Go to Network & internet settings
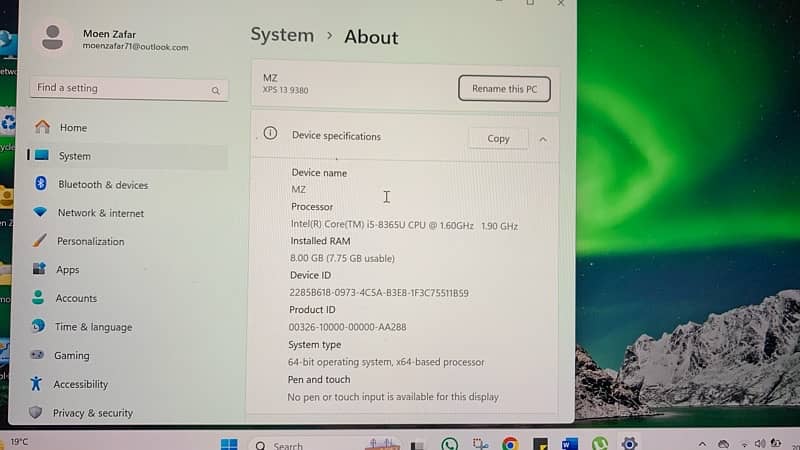The image size is (800, 450). [x=100, y=213]
